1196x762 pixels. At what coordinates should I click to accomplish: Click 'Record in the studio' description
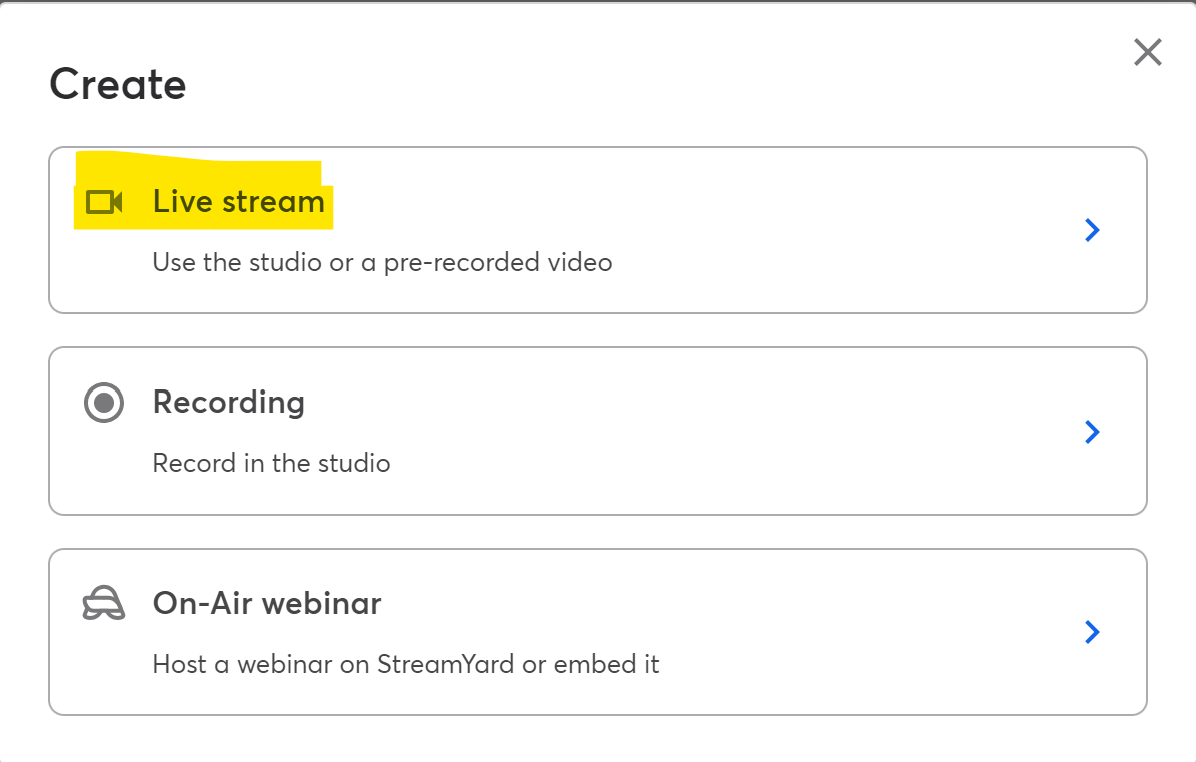(x=272, y=463)
